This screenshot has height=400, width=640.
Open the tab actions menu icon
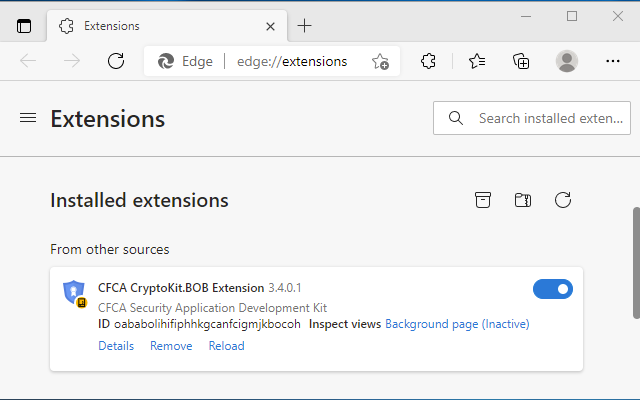click(24, 26)
